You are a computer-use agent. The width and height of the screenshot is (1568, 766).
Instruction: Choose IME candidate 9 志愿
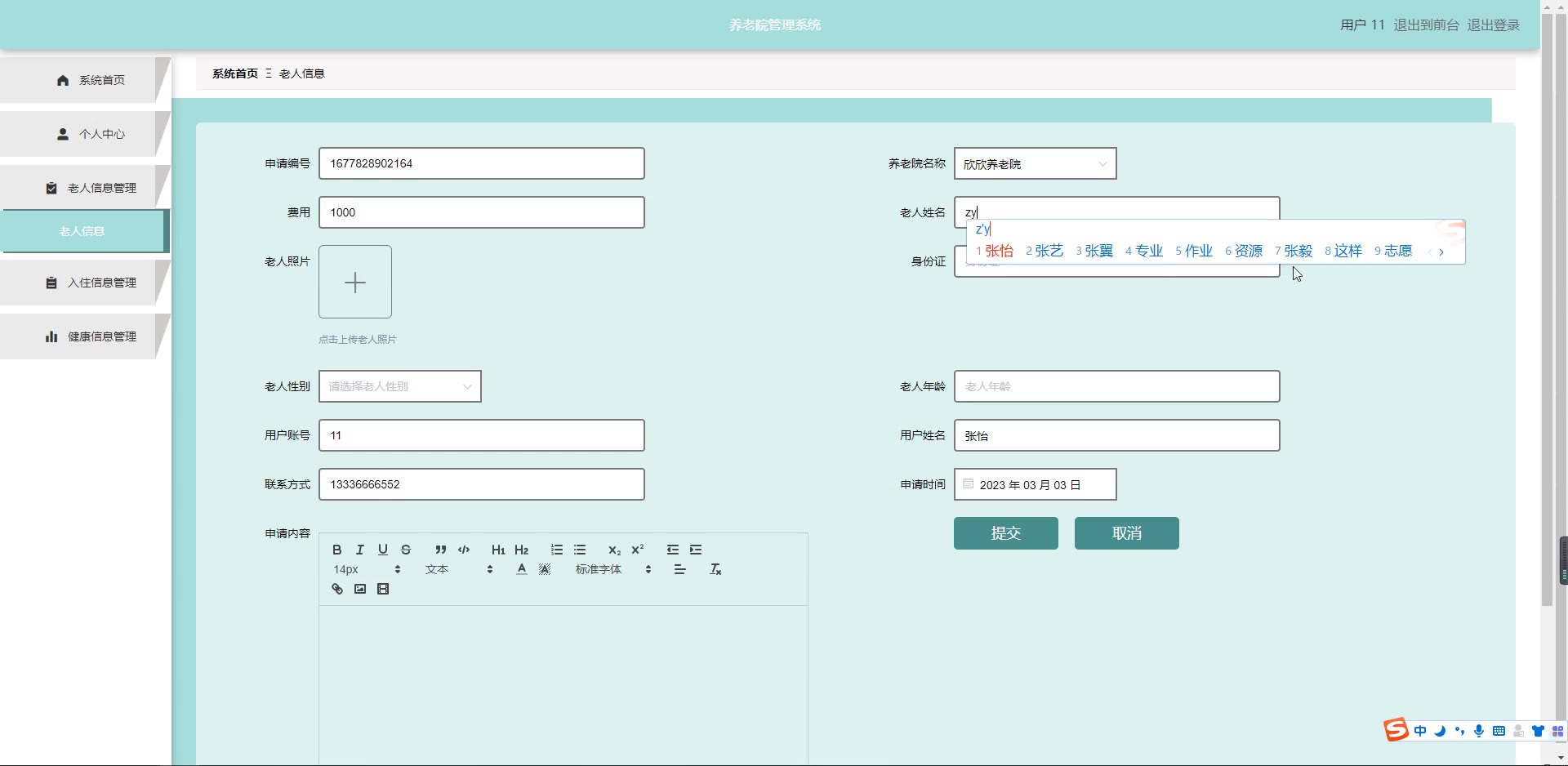click(x=1393, y=251)
